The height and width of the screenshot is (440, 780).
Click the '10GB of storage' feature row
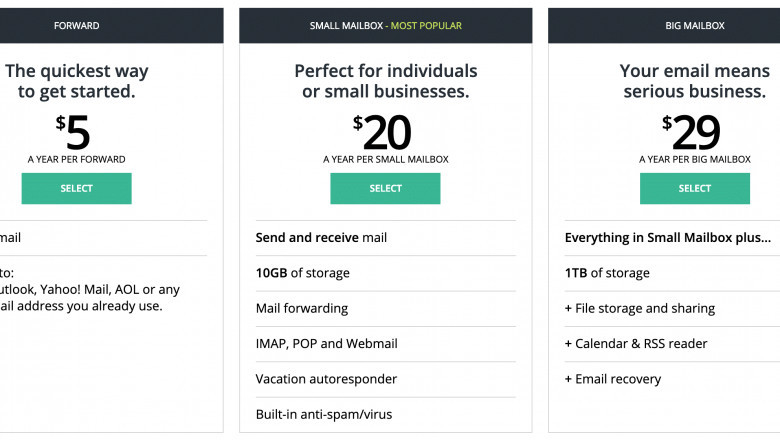pos(302,273)
